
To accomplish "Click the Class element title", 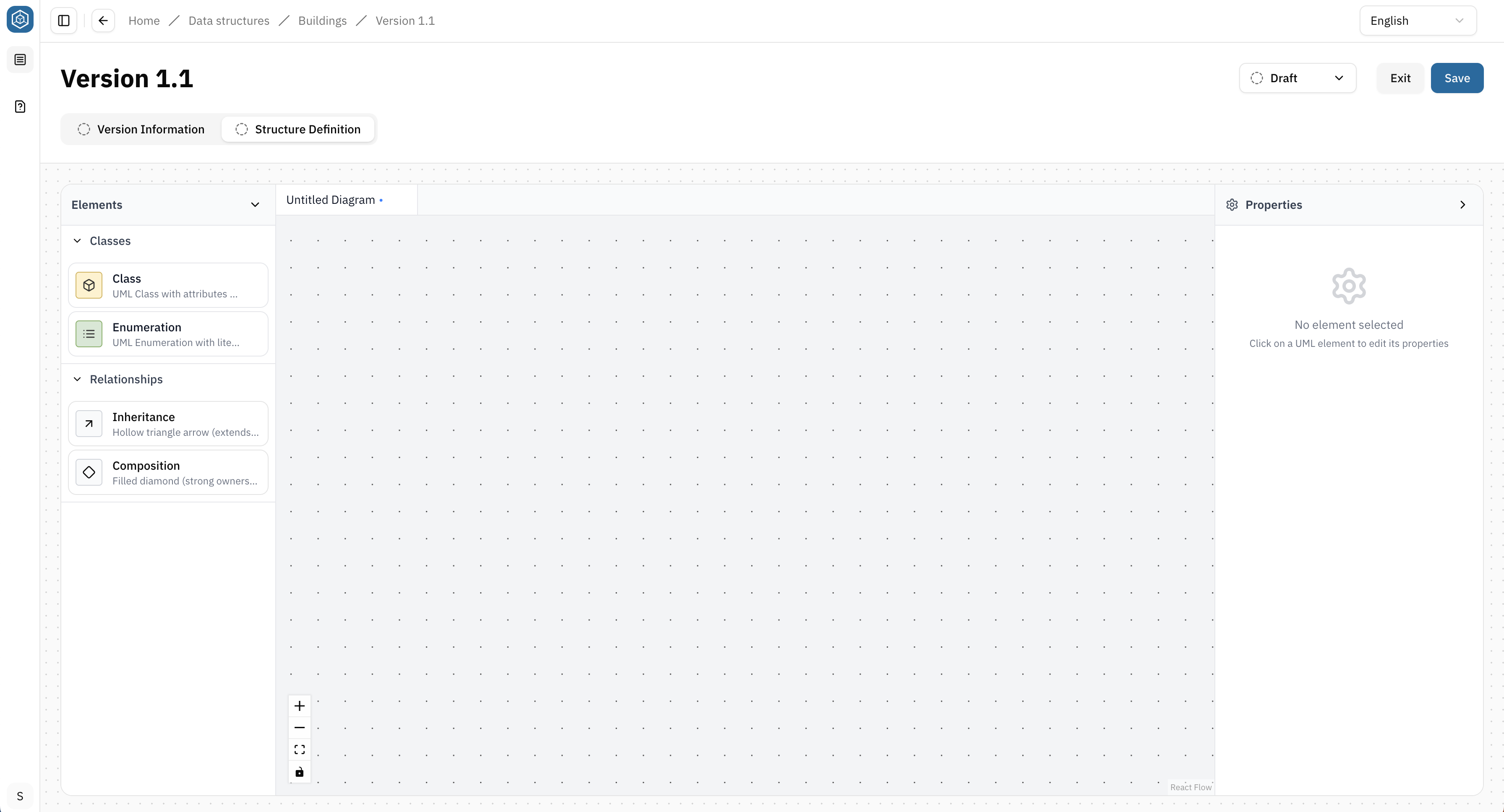I will click(127, 279).
